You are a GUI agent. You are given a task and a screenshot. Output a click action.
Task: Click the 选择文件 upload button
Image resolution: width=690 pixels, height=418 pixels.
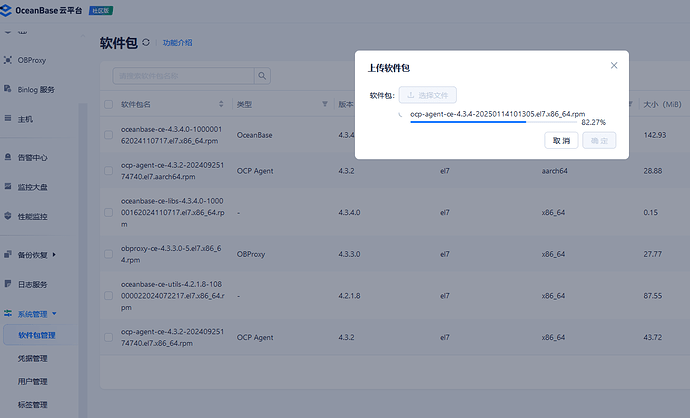point(427,95)
